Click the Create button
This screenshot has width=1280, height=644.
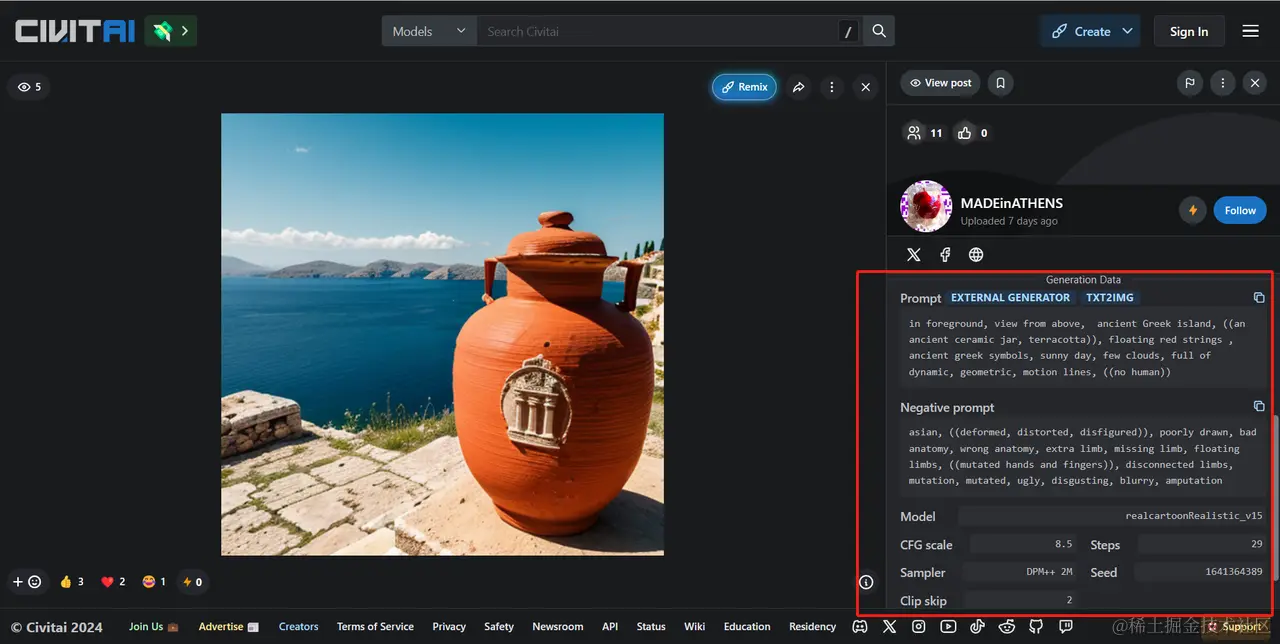point(1080,31)
